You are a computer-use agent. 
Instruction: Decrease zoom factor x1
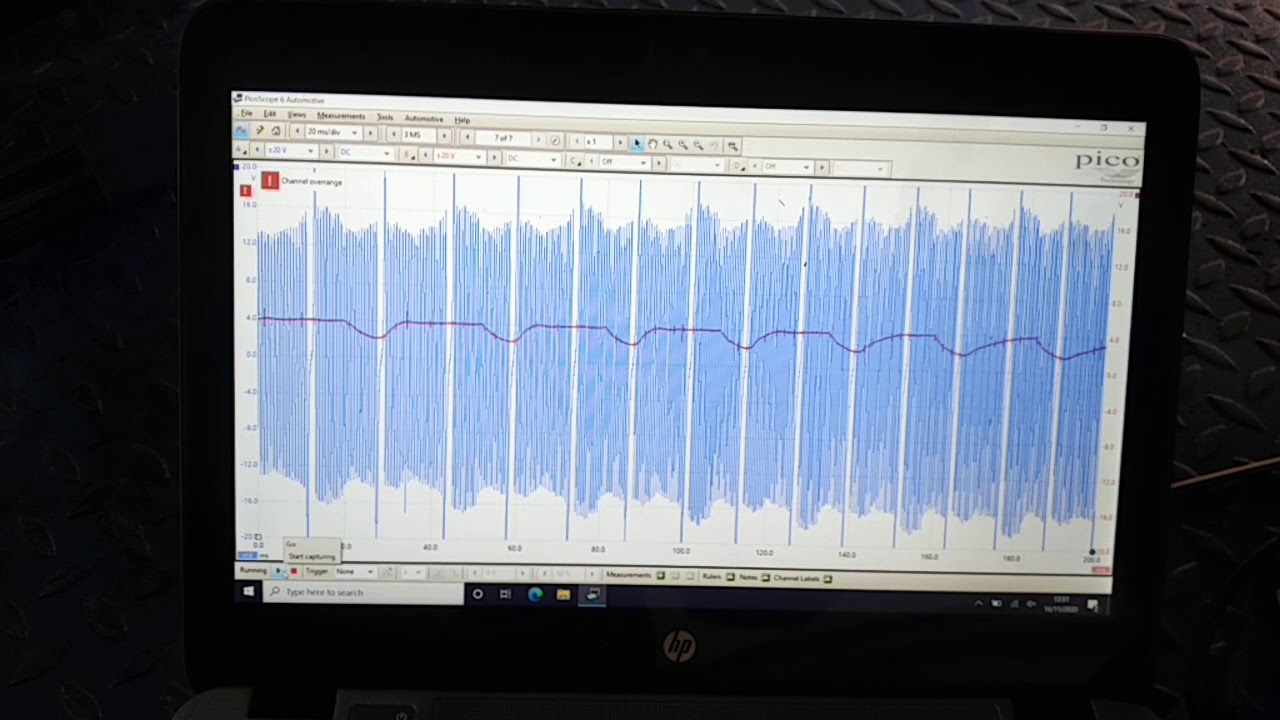click(577, 140)
